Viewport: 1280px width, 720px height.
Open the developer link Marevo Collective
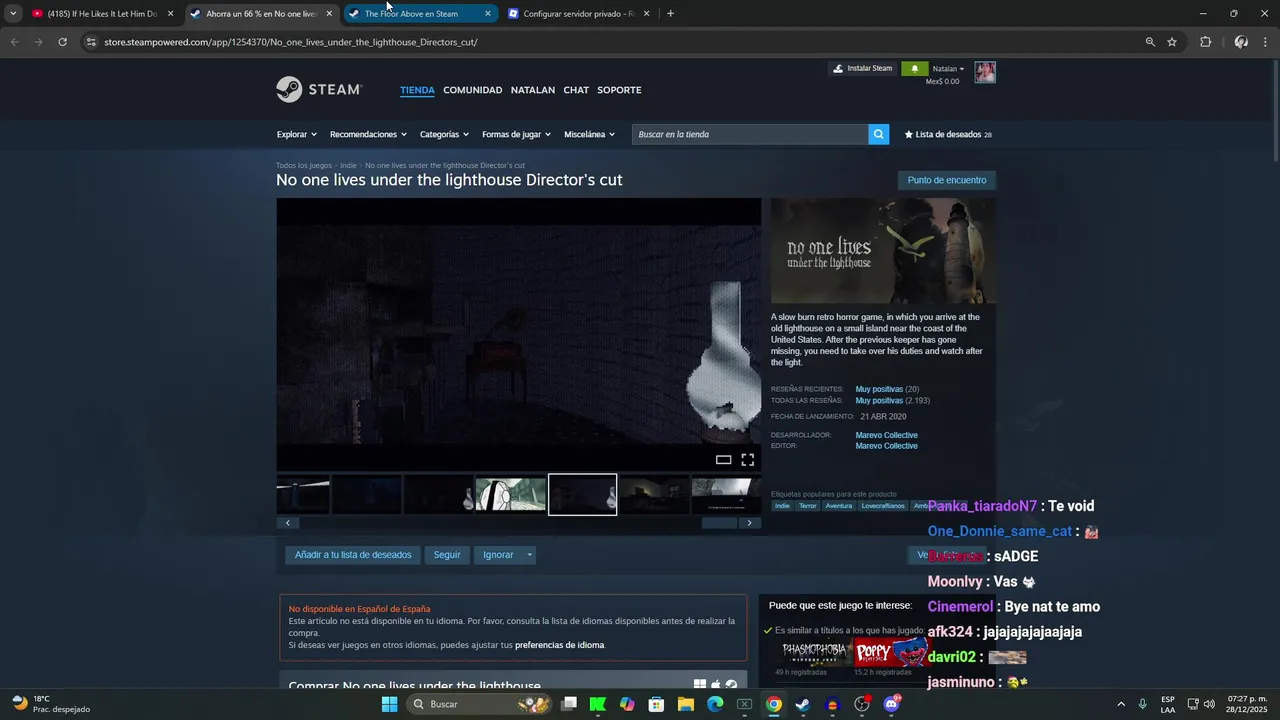(886, 435)
